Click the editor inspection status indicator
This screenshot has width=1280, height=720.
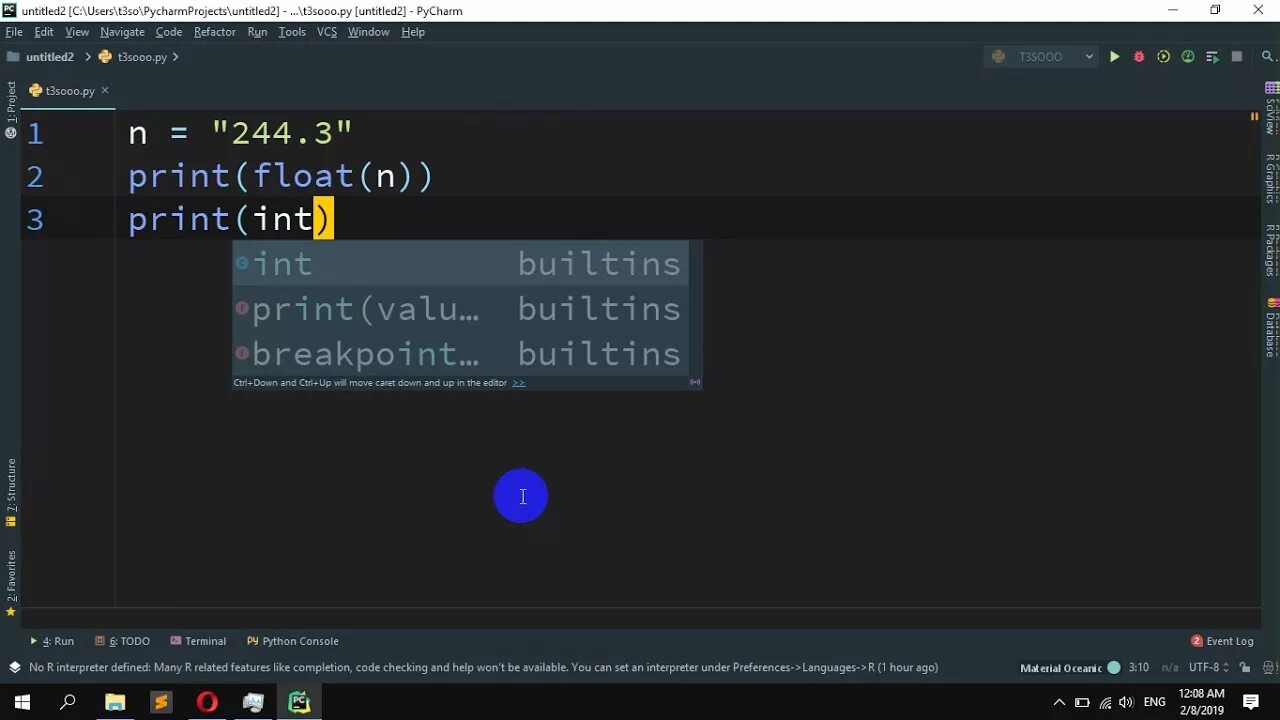tap(1254, 117)
